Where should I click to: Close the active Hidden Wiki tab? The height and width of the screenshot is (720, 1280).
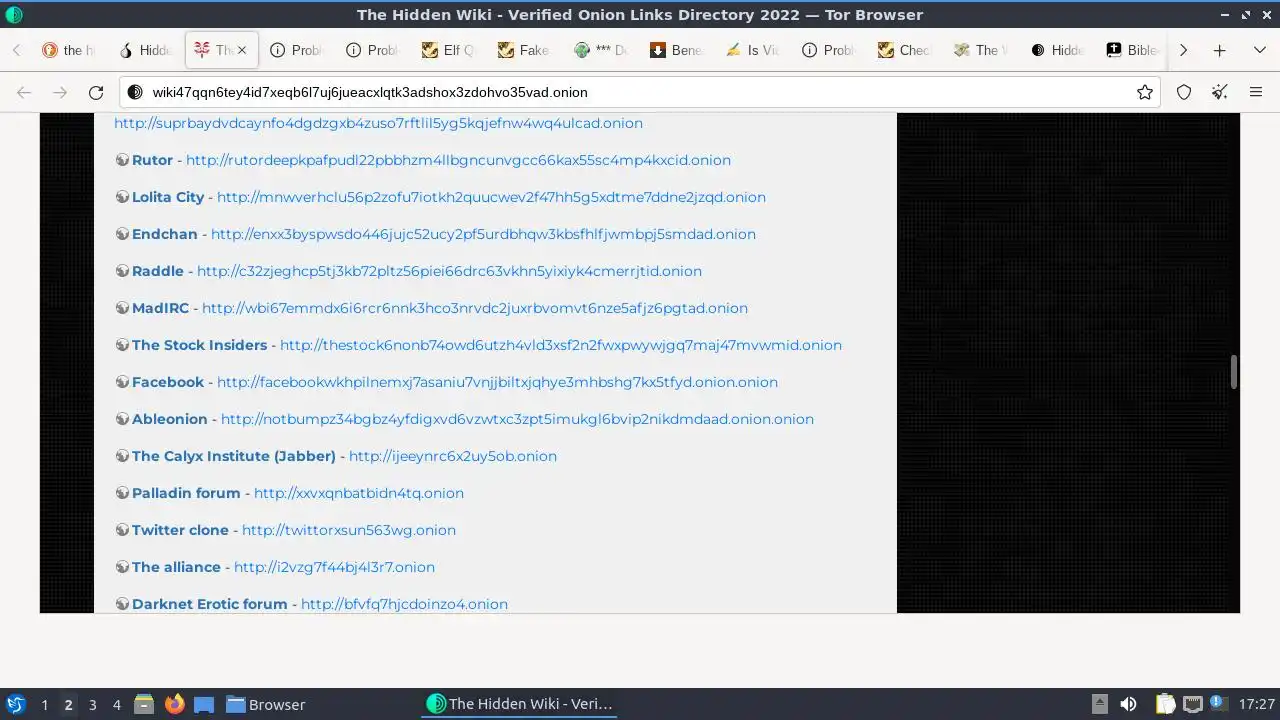(x=241, y=50)
